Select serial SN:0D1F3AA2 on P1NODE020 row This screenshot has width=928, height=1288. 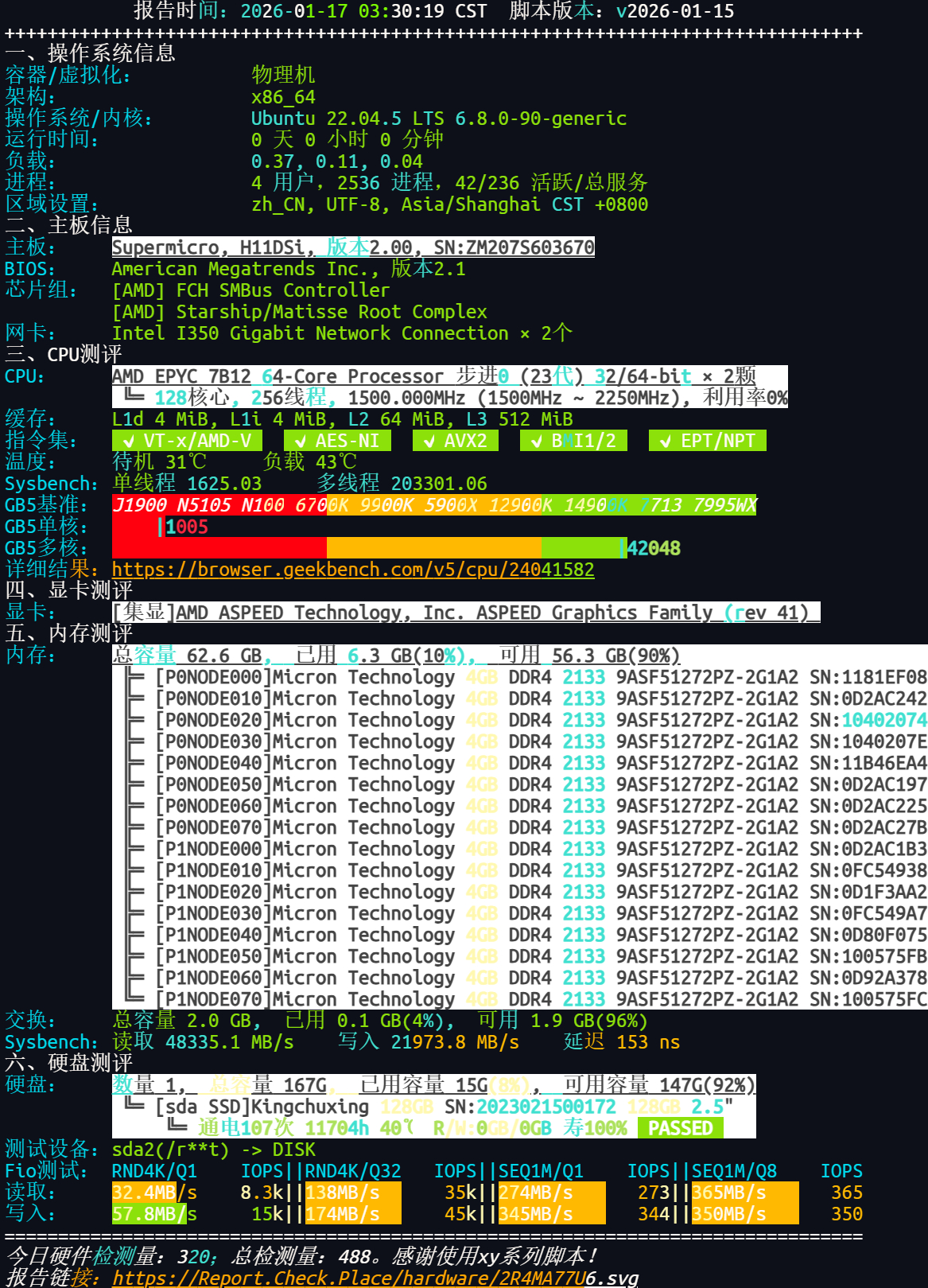(x=868, y=892)
